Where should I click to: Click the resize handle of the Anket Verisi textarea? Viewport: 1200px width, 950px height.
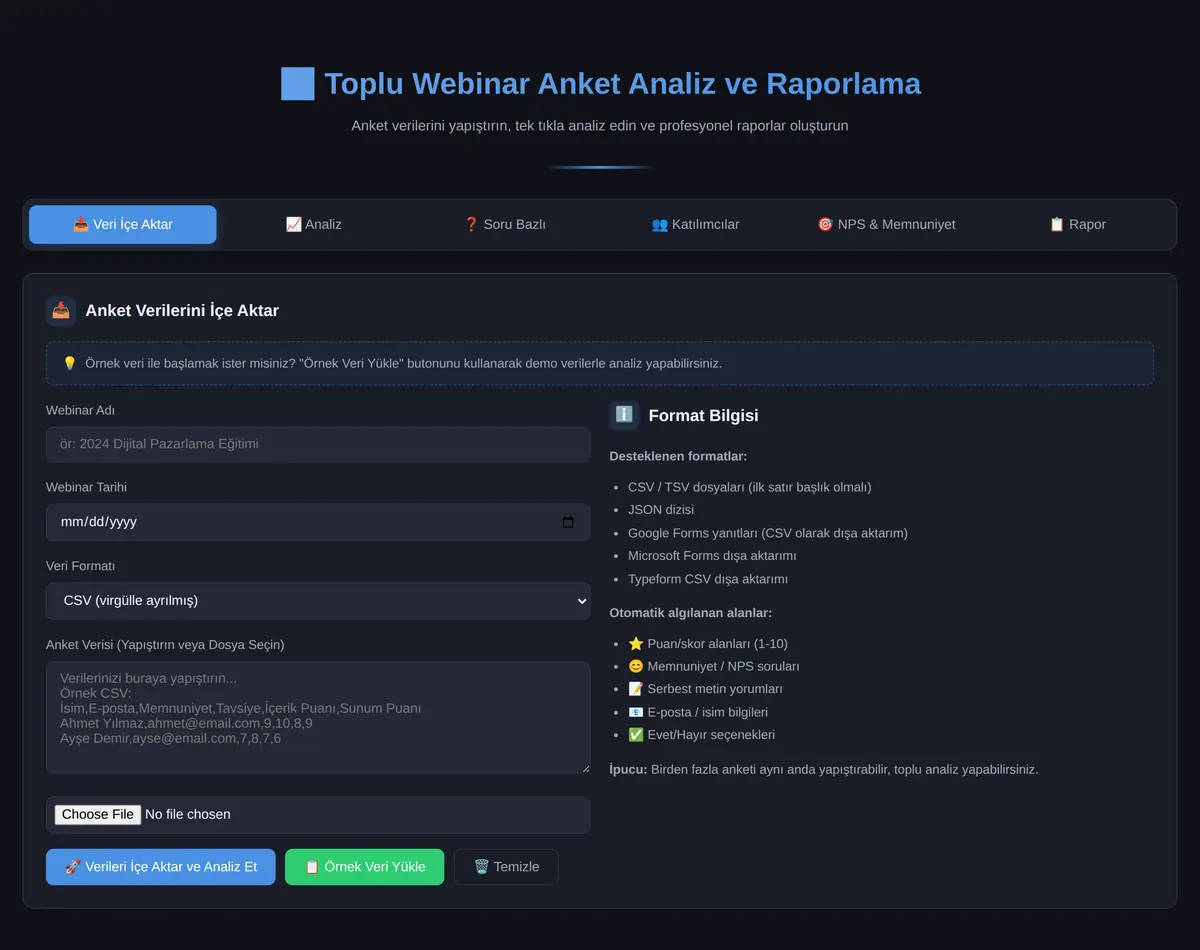point(584,767)
